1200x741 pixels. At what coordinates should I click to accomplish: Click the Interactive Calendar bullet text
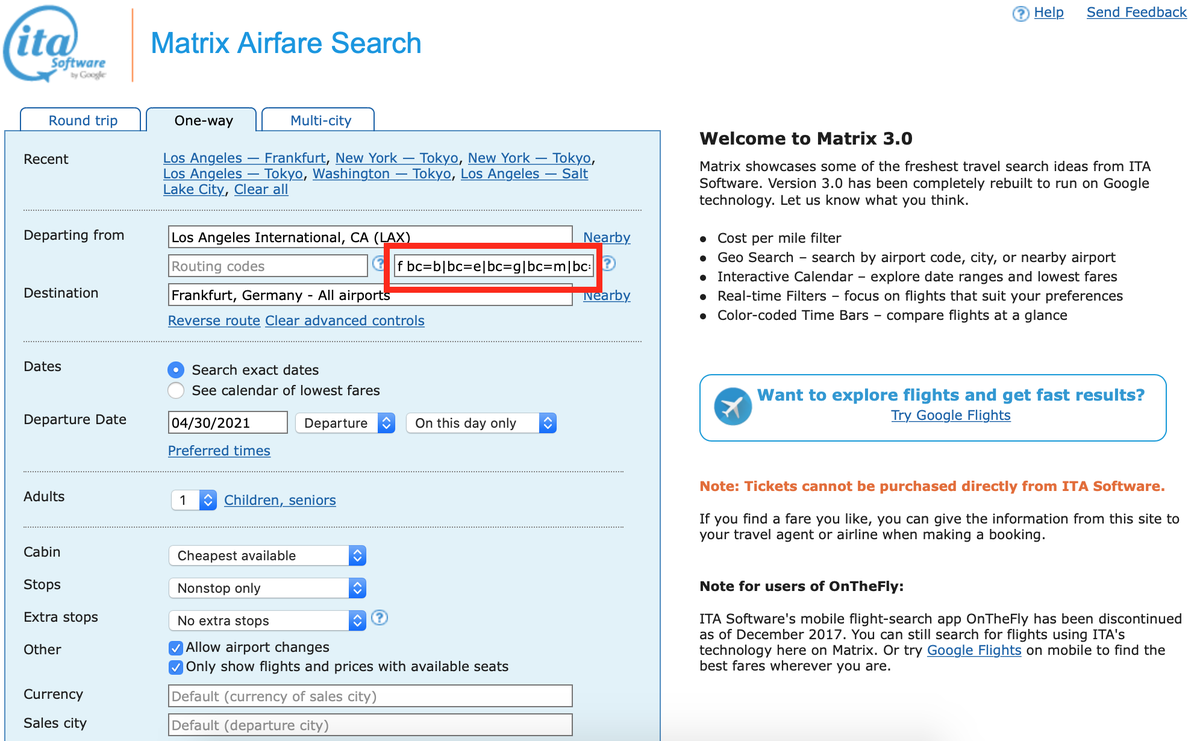917,276
